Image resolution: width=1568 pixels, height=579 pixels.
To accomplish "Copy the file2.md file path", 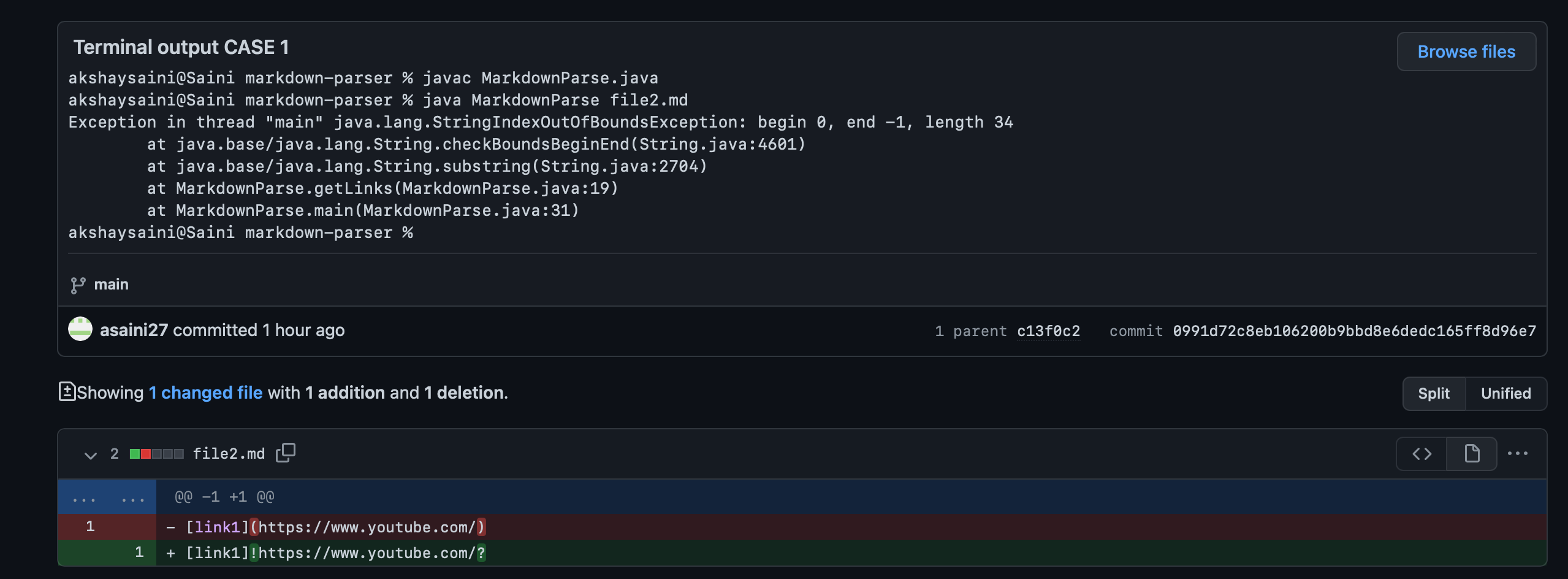I will coord(285,453).
